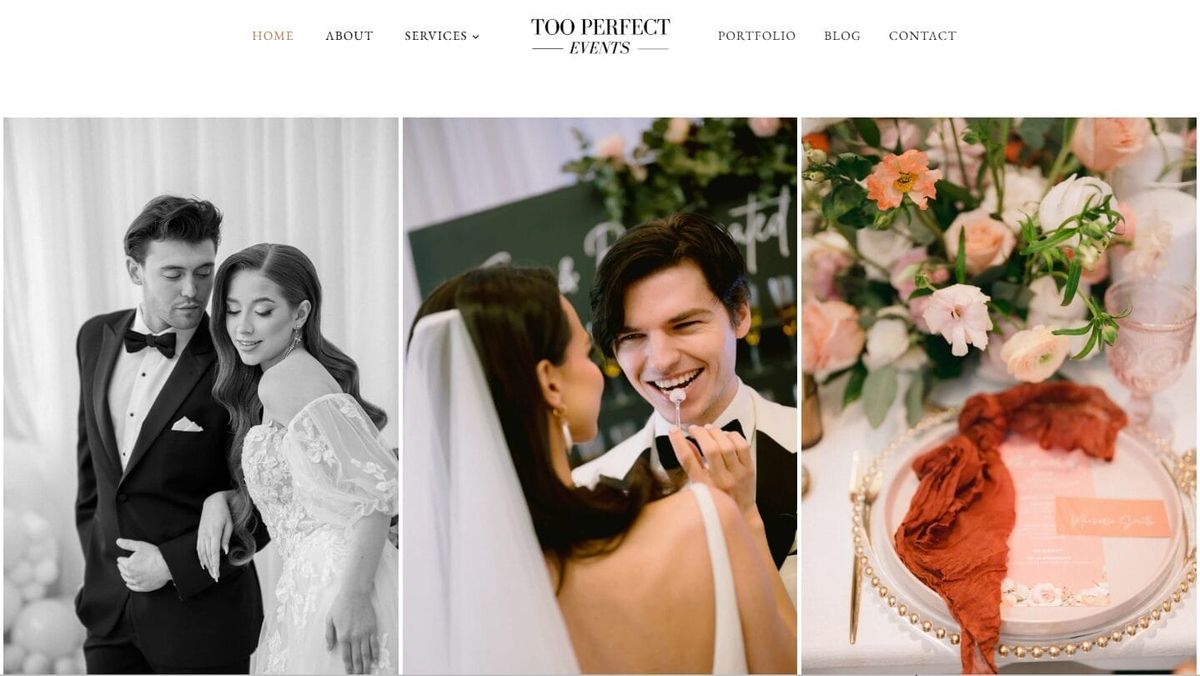The height and width of the screenshot is (676, 1200).
Task: Click the groom's bow tie in the black-and-white photo
Action: 150,342
